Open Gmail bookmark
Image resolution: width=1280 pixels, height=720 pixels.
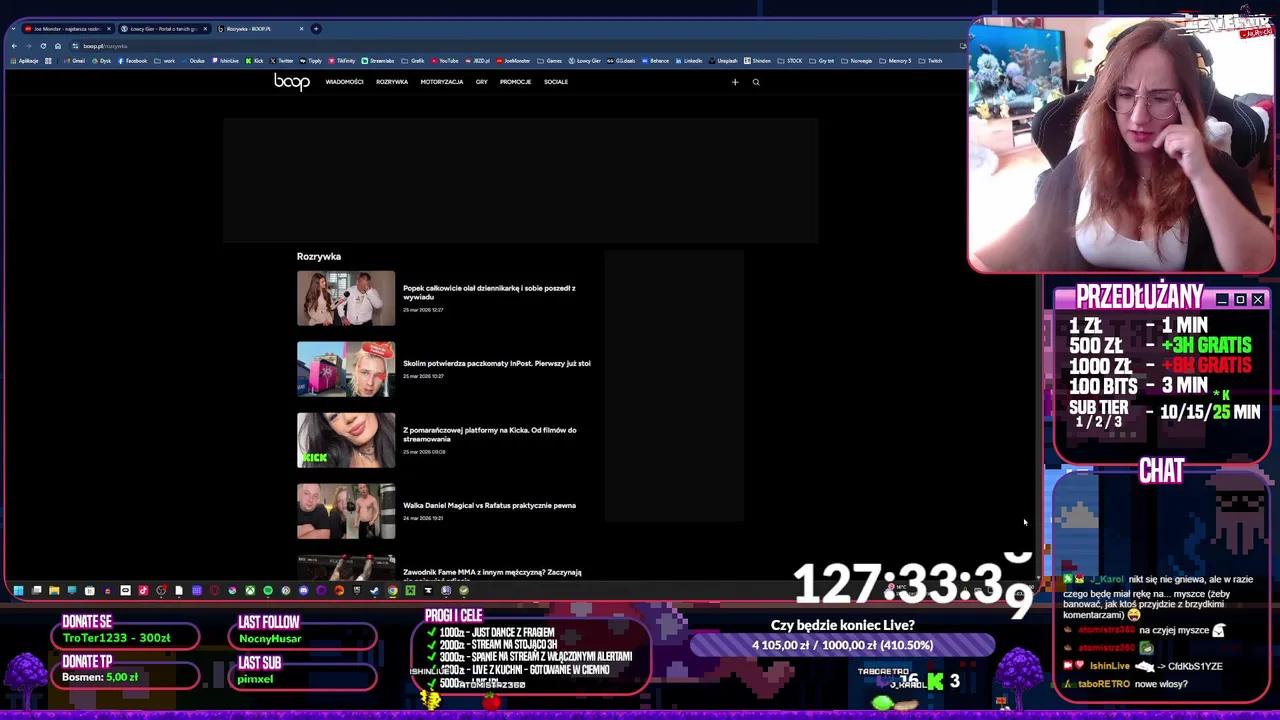(x=75, y=61)
